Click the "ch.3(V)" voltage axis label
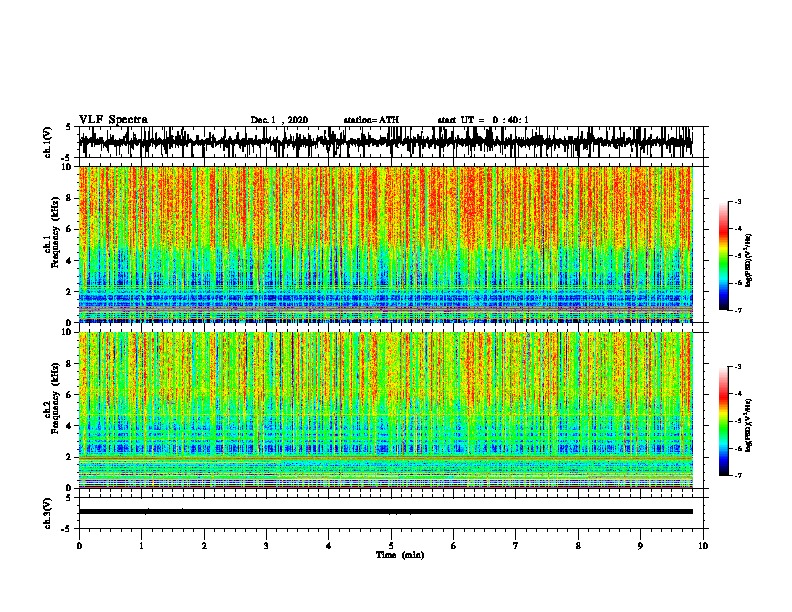792x612 pixels. click(x=48, y=513)
